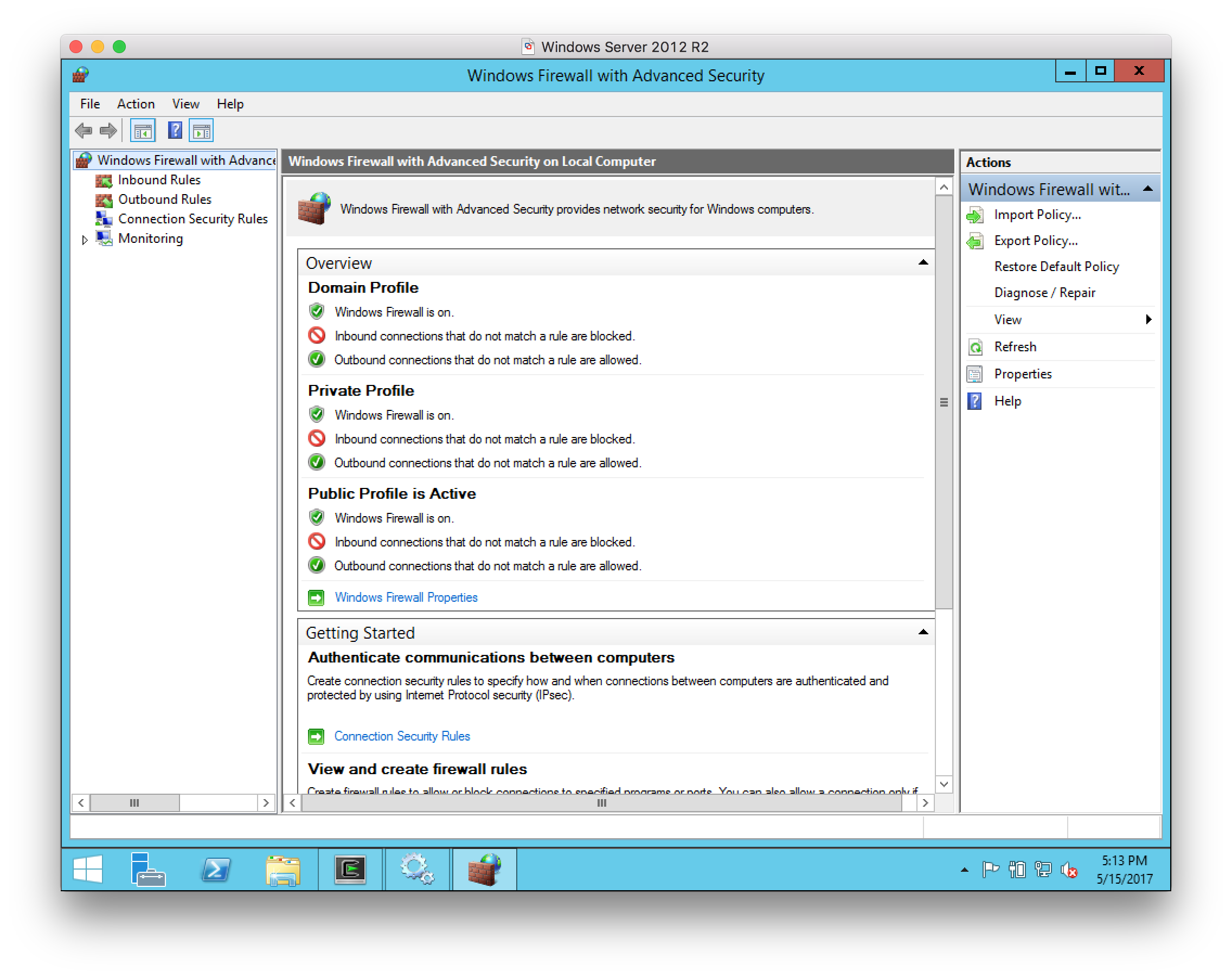Click the Connection Security Rules tree icon
Image resolution: width=1232 pixels, height=978 pixels.
pos(104,220)
